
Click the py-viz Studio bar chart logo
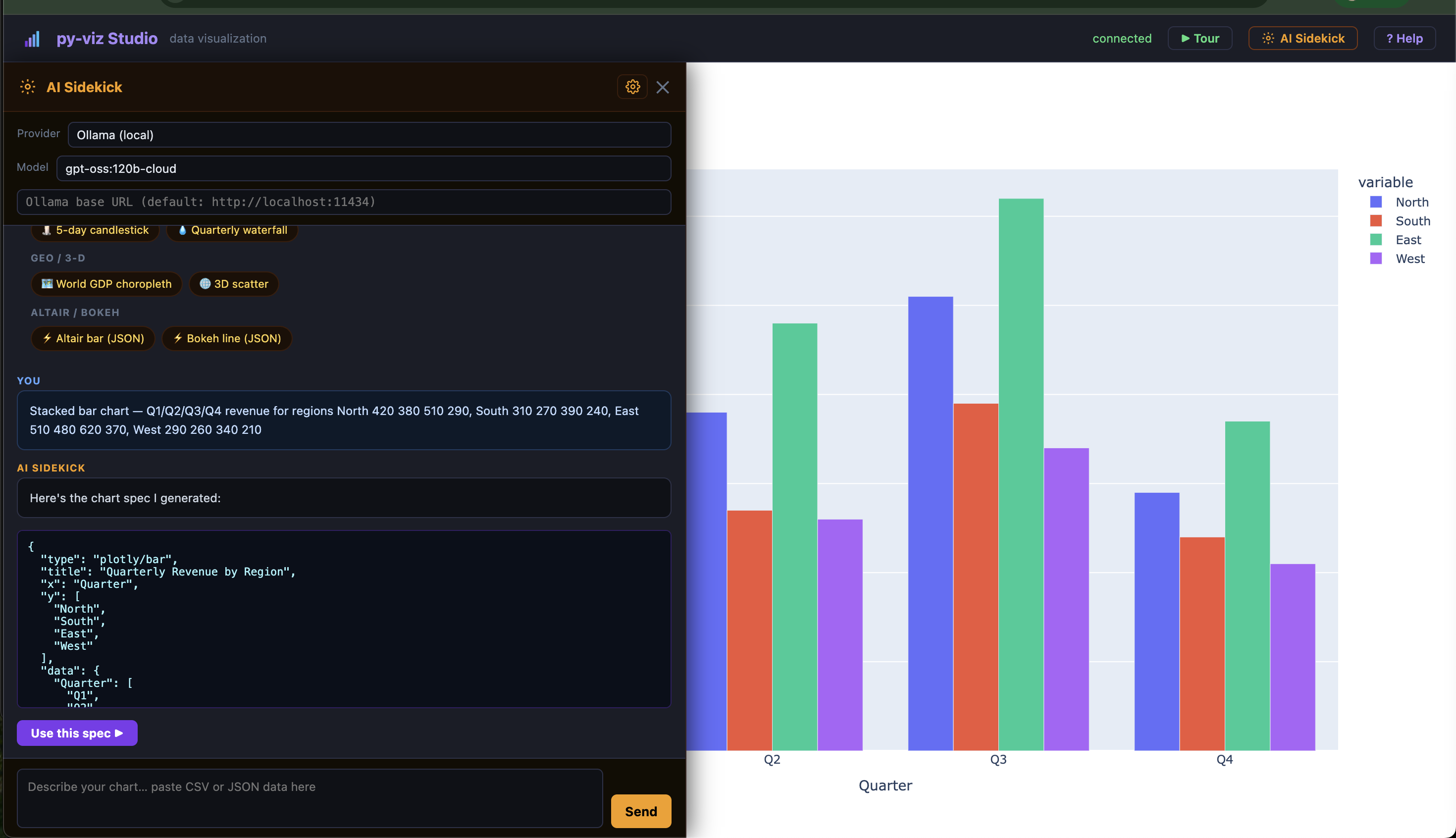click(32, 39)
